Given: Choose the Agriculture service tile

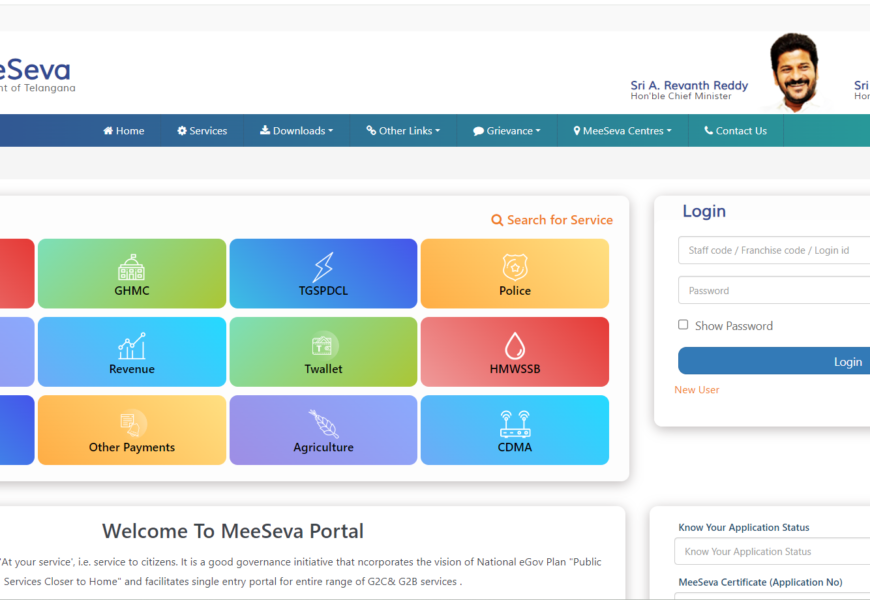Looking at the screenshot, I should pos(323,430).
